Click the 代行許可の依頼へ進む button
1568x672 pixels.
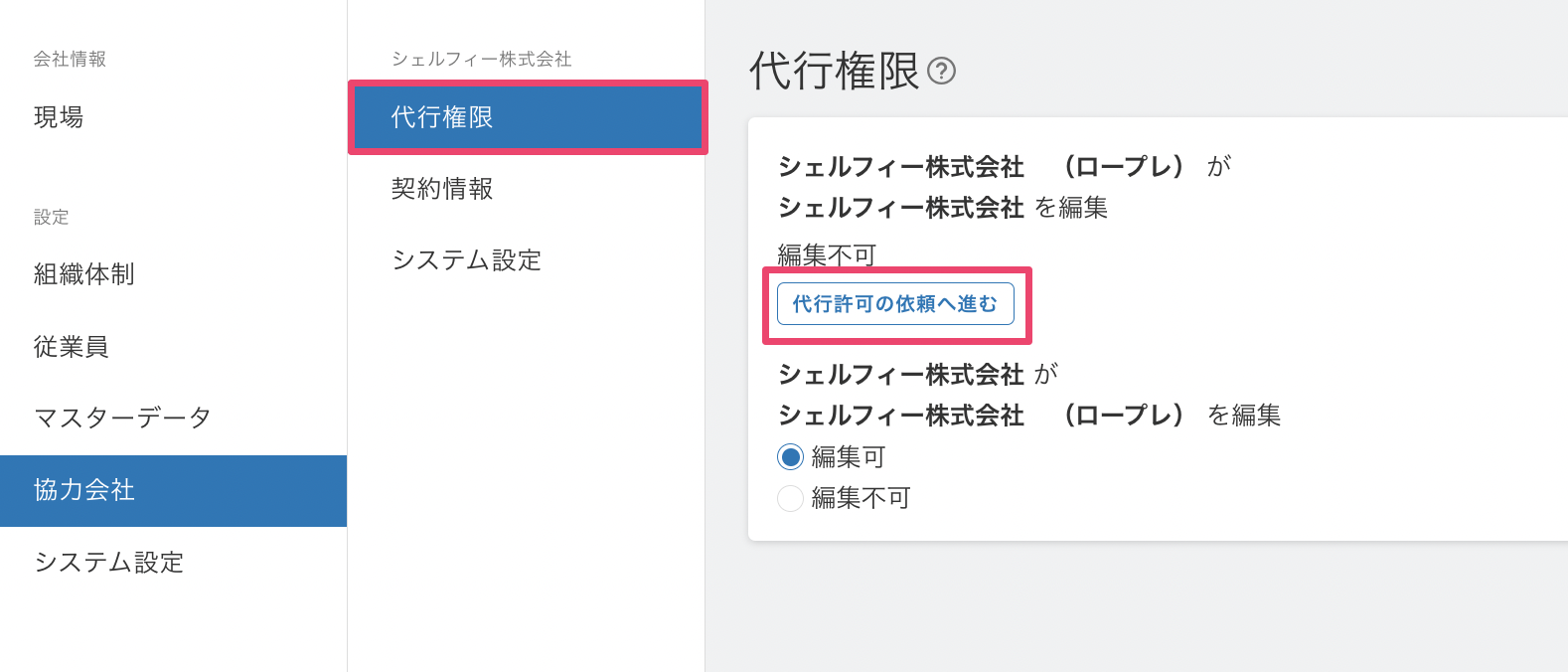coord(895,304)
